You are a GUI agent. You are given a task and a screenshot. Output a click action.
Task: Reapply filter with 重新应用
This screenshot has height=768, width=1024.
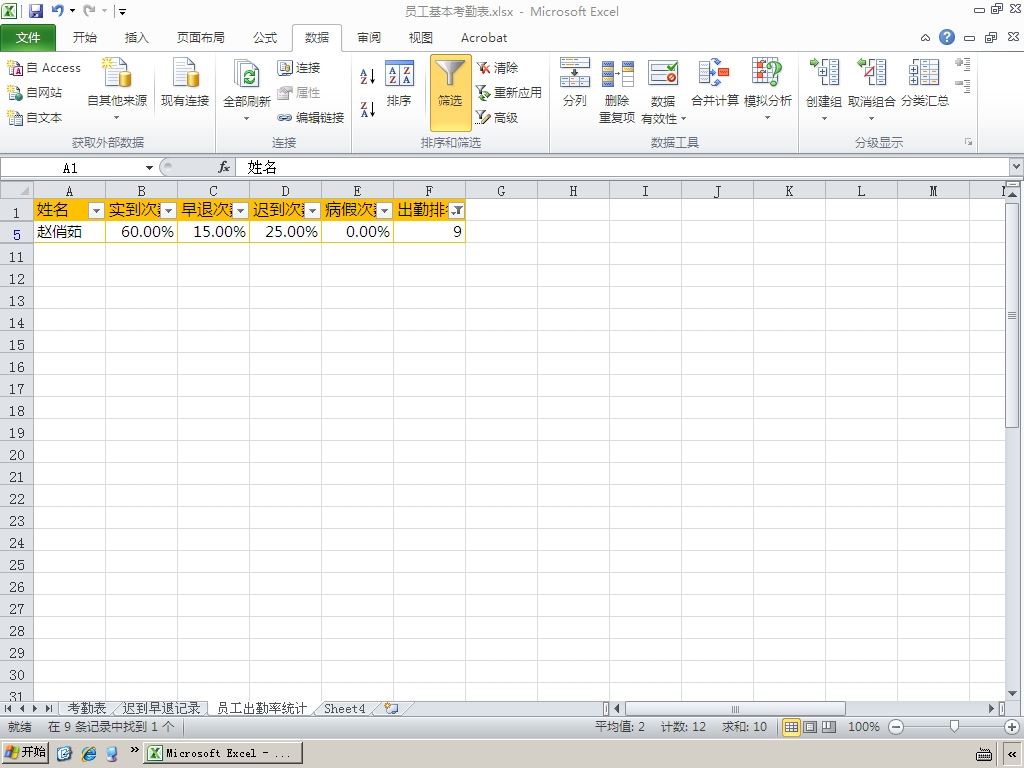(x=509, y=93)
